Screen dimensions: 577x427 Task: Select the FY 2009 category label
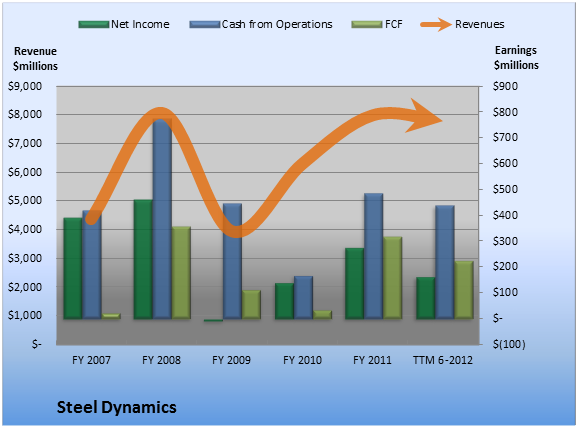pos(231,360)
